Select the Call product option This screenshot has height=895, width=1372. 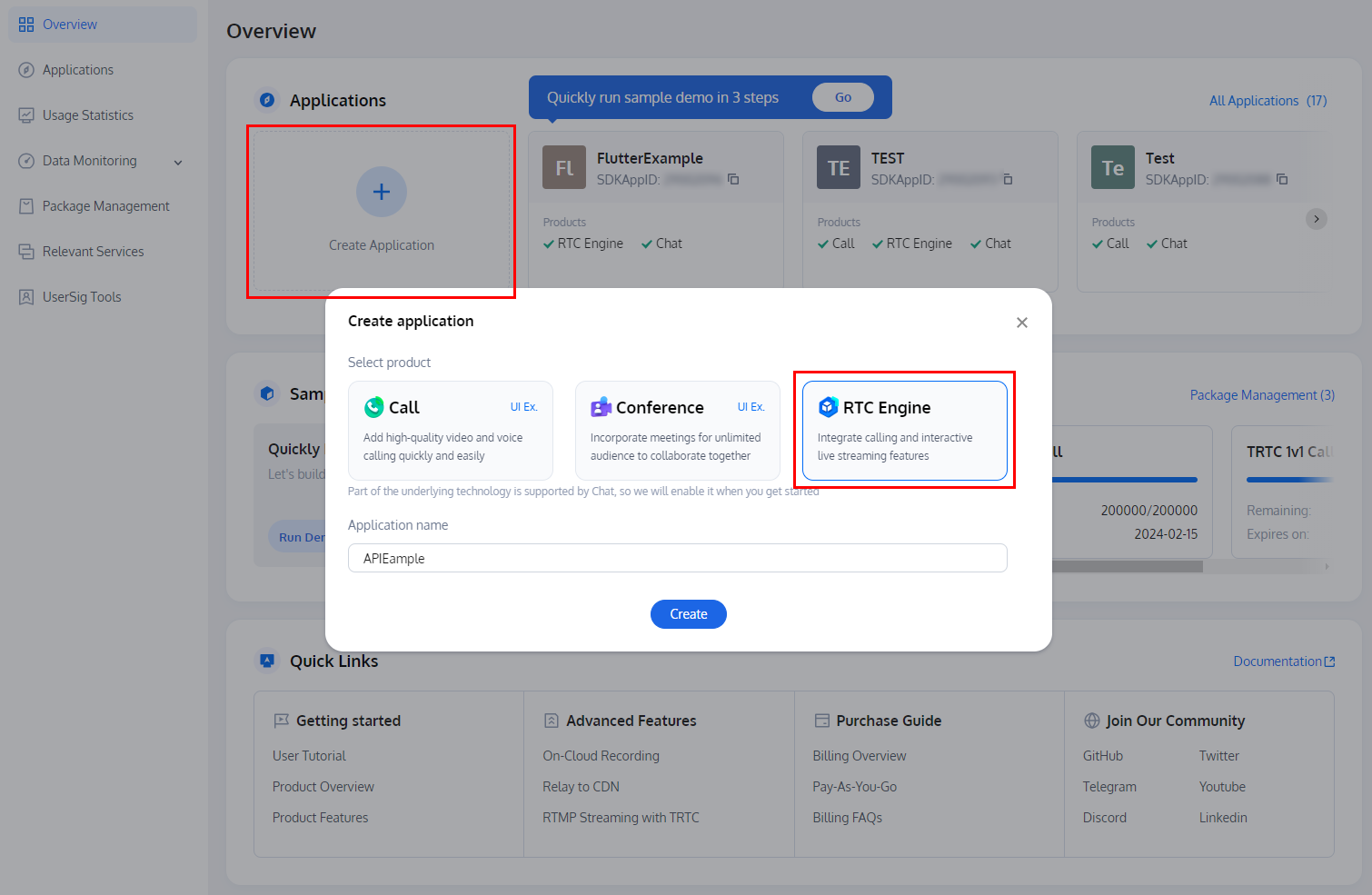pyautogui.click(x=451, y=431)
